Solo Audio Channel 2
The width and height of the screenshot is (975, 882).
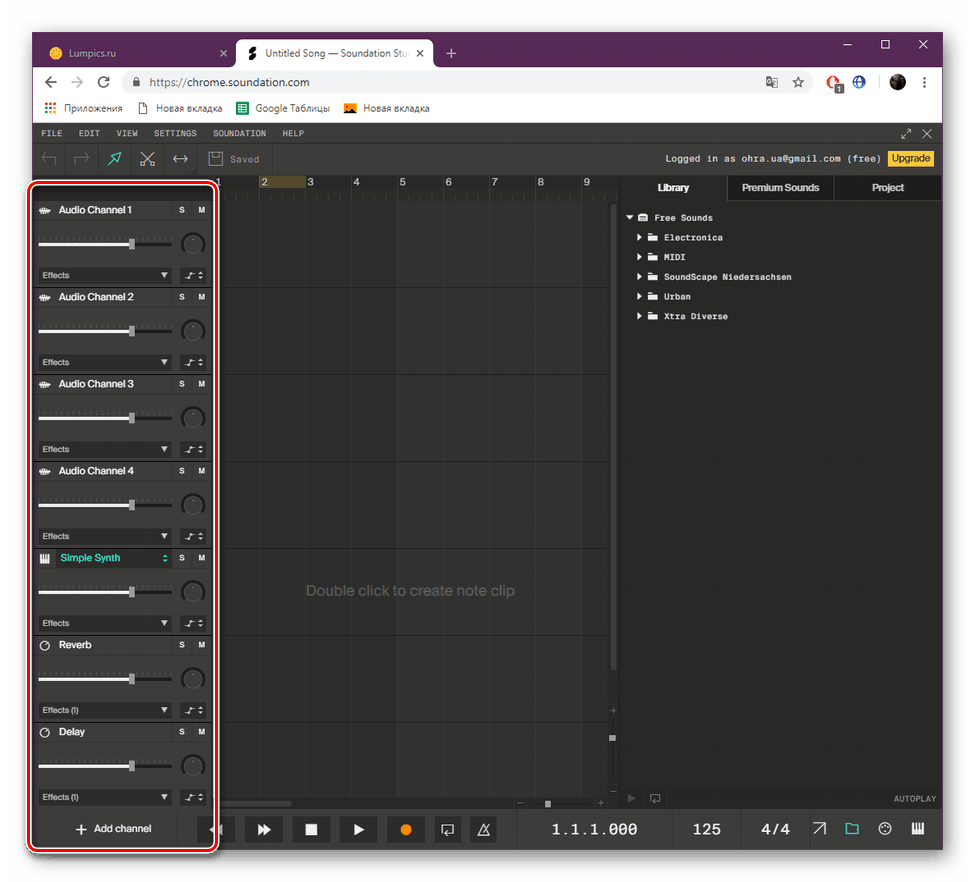182,297
